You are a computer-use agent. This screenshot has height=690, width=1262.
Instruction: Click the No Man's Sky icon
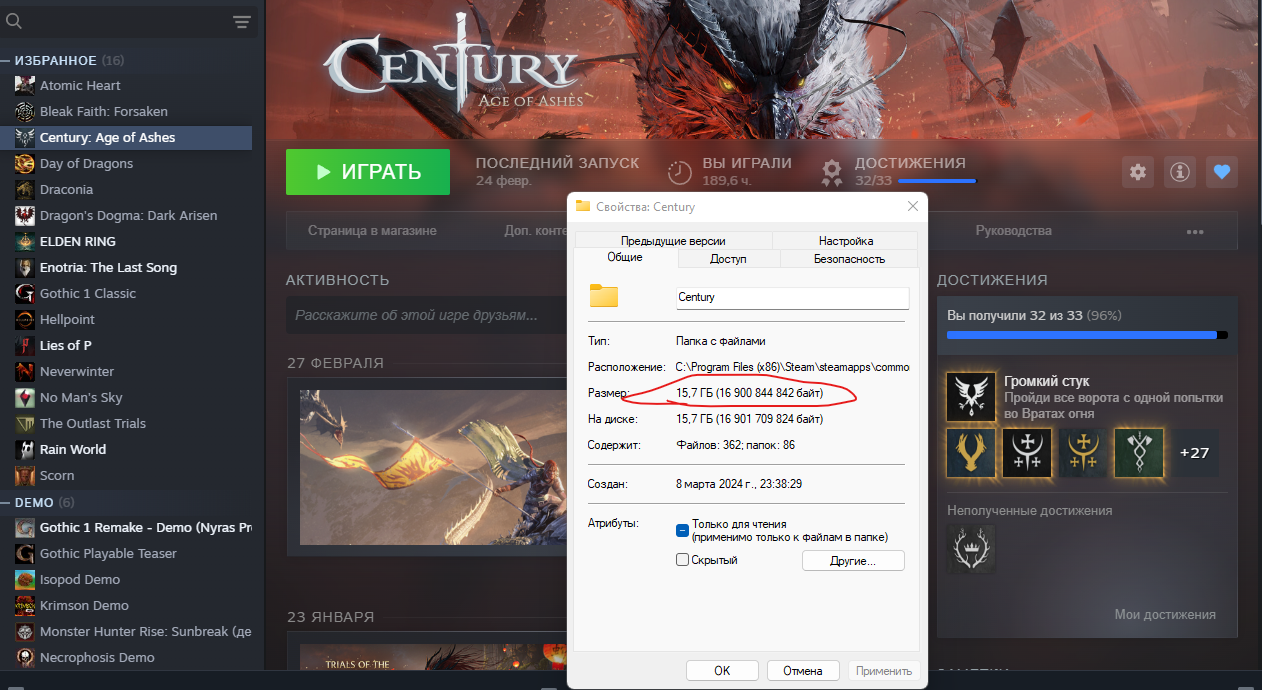coord(25,397)
